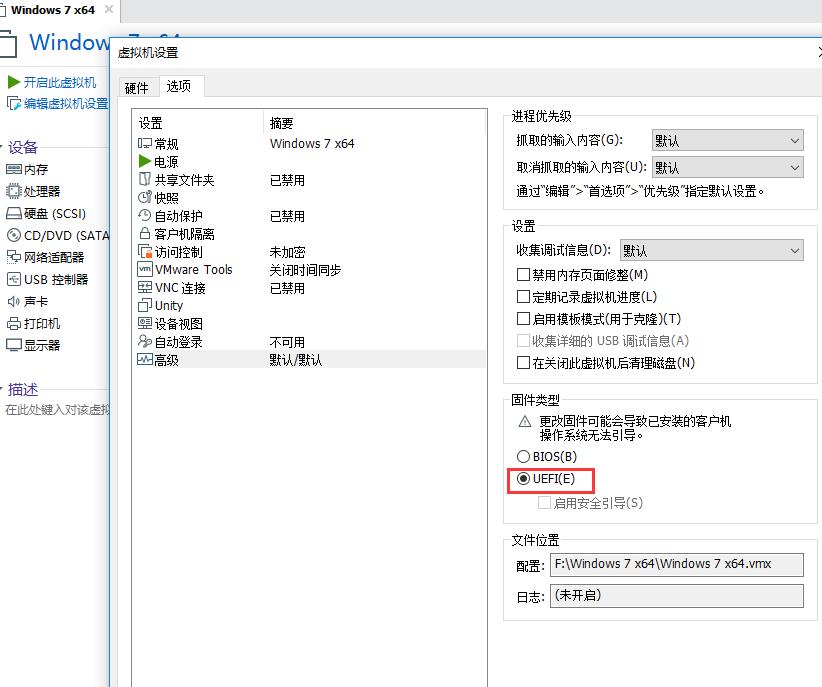Click 关闭时间同步 summary text

point(305,270)
